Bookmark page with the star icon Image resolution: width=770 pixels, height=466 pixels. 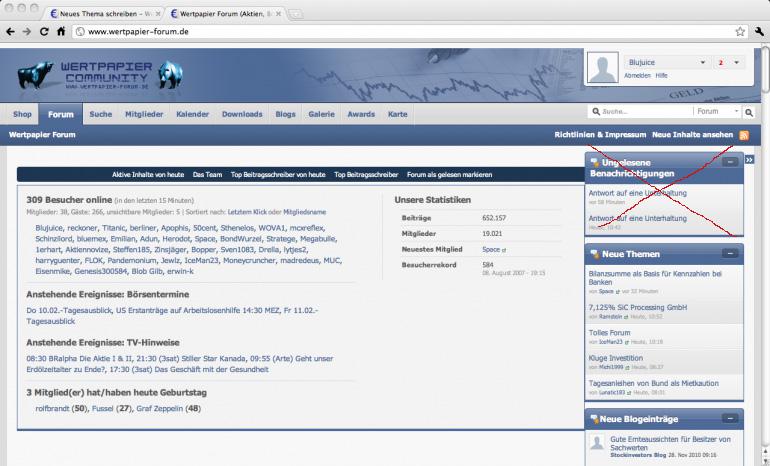740,31
